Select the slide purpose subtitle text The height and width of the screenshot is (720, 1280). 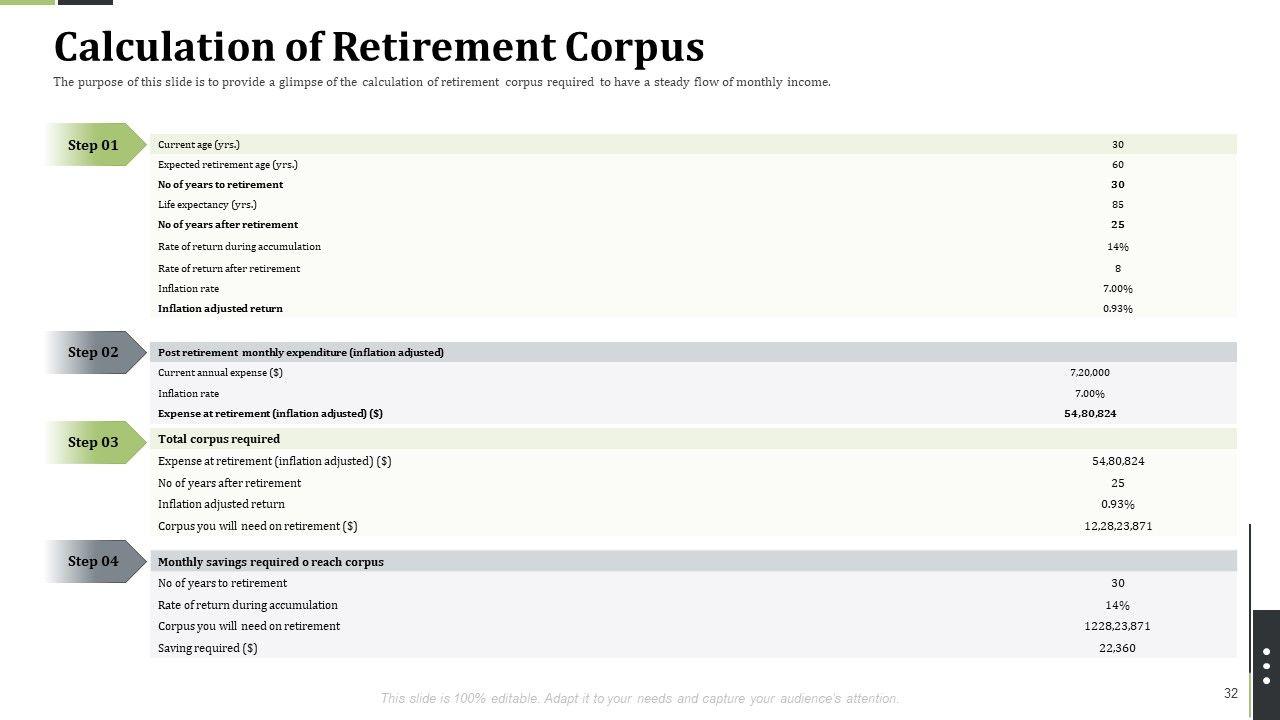pyautogui.click(x=442, y=83)
